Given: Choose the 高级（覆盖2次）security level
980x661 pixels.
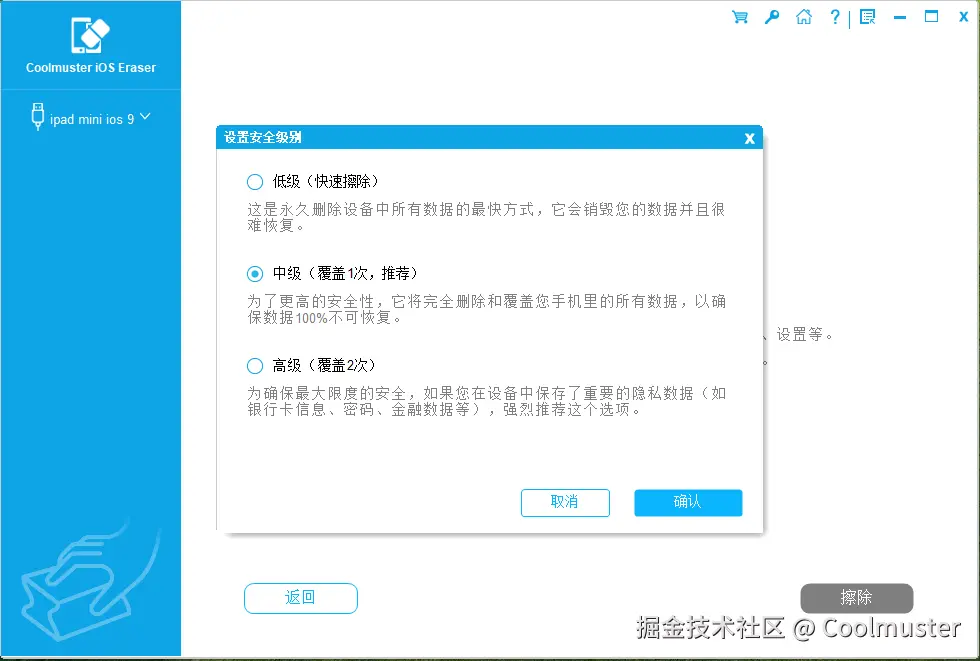Looking at the screenshot, I should (x=255, y=365).
